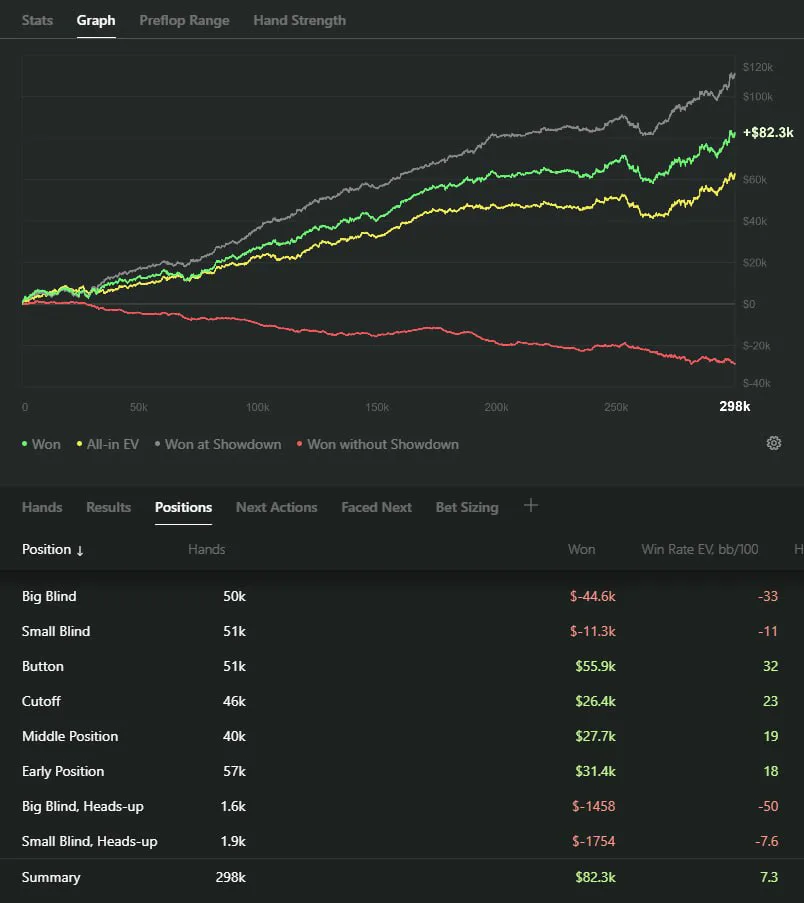The width and height of the screenshot is (804, 903).
Task: Toggle the green Won legend dot
Action: [x=24, y=444]
